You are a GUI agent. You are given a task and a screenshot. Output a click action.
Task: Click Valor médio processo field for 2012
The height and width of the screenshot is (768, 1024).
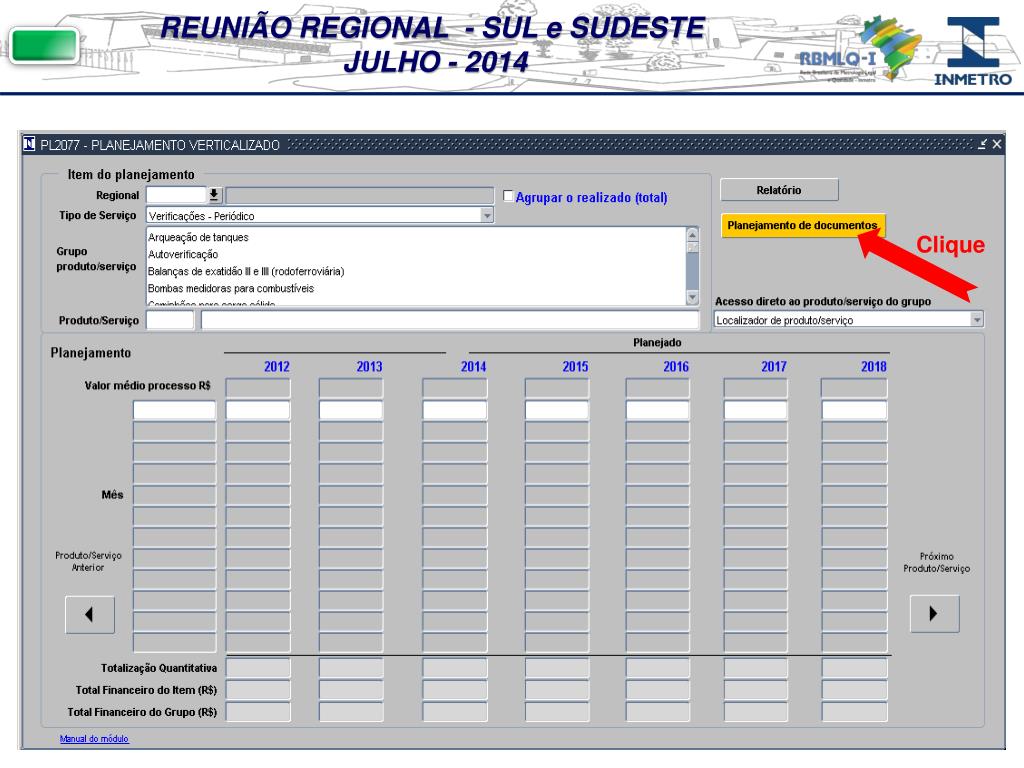click(258, 388)
